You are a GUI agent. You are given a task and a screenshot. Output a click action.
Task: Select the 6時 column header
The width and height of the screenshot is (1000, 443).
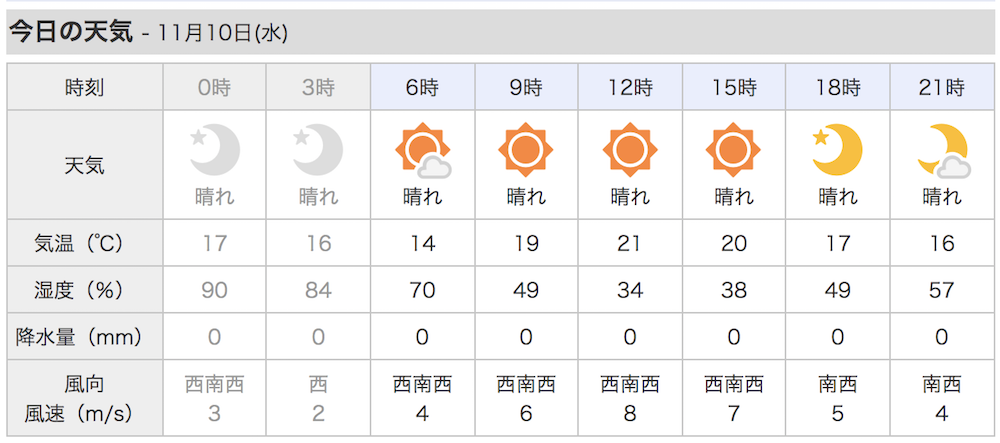(x=423, y=87)
